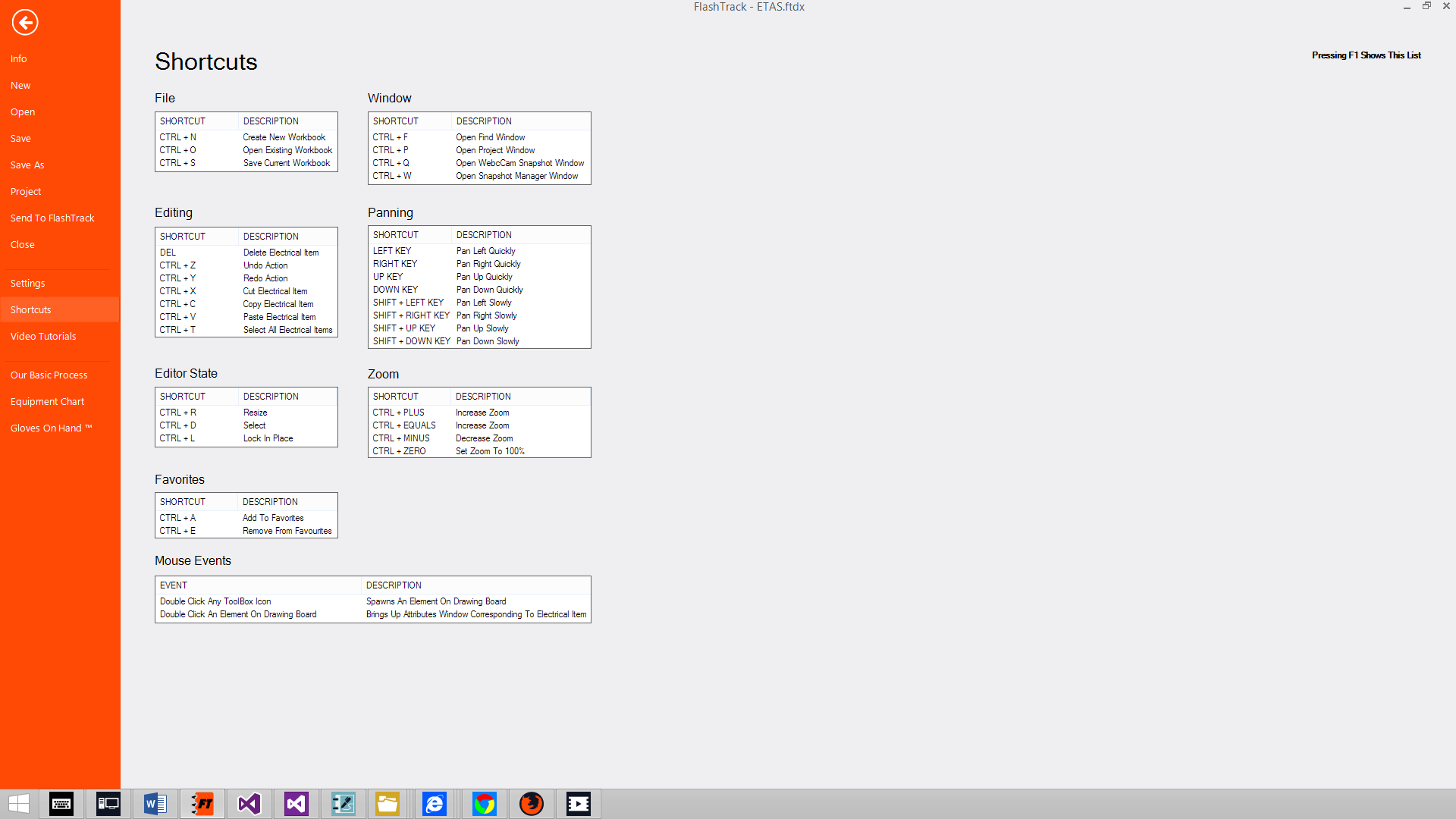Select the Set Zoom To 100% row

point(479,451)
